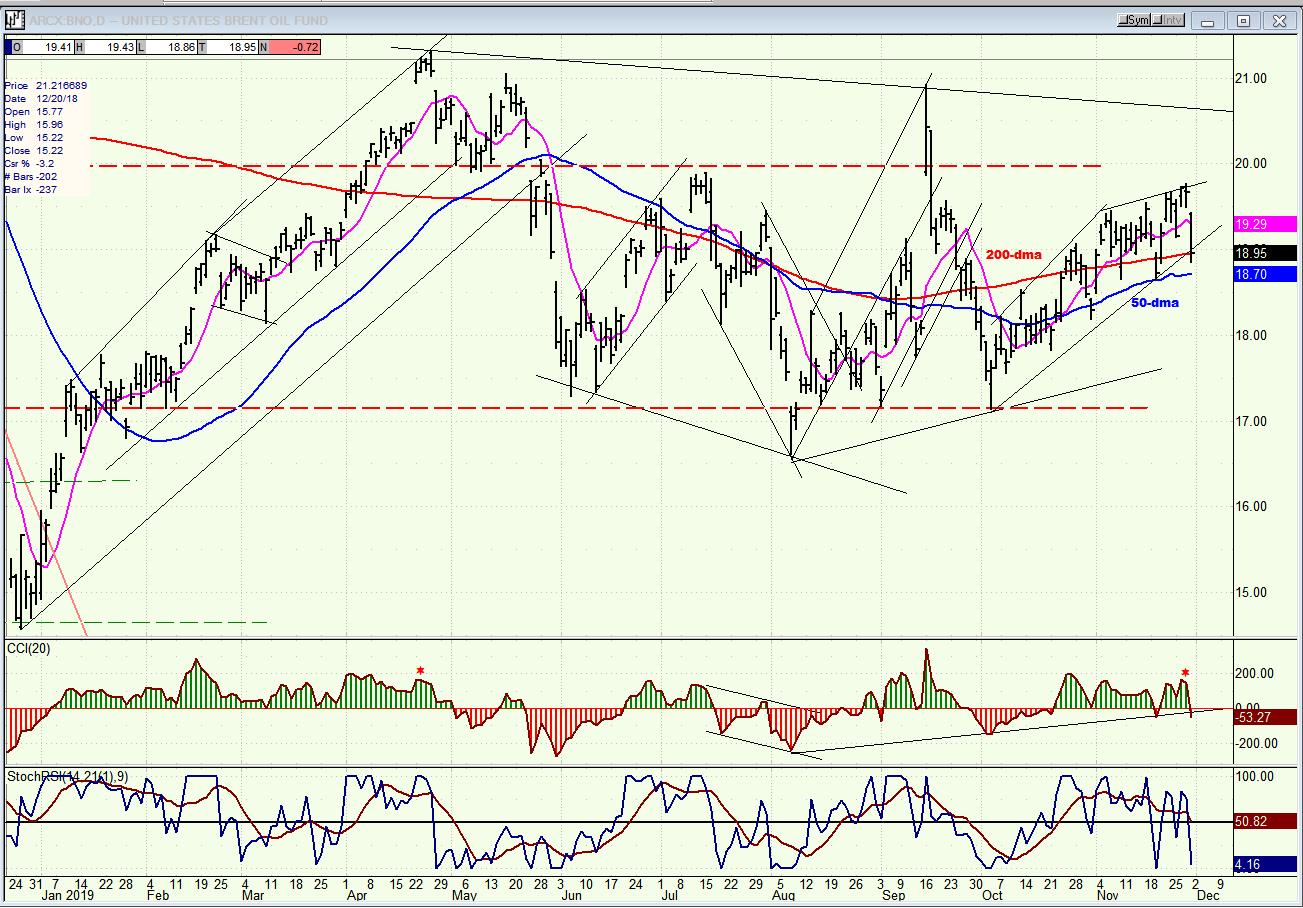1303x908 pixels.
Task: Click the -53.27 CCI value tag
Action: (x=1266, y=717)
